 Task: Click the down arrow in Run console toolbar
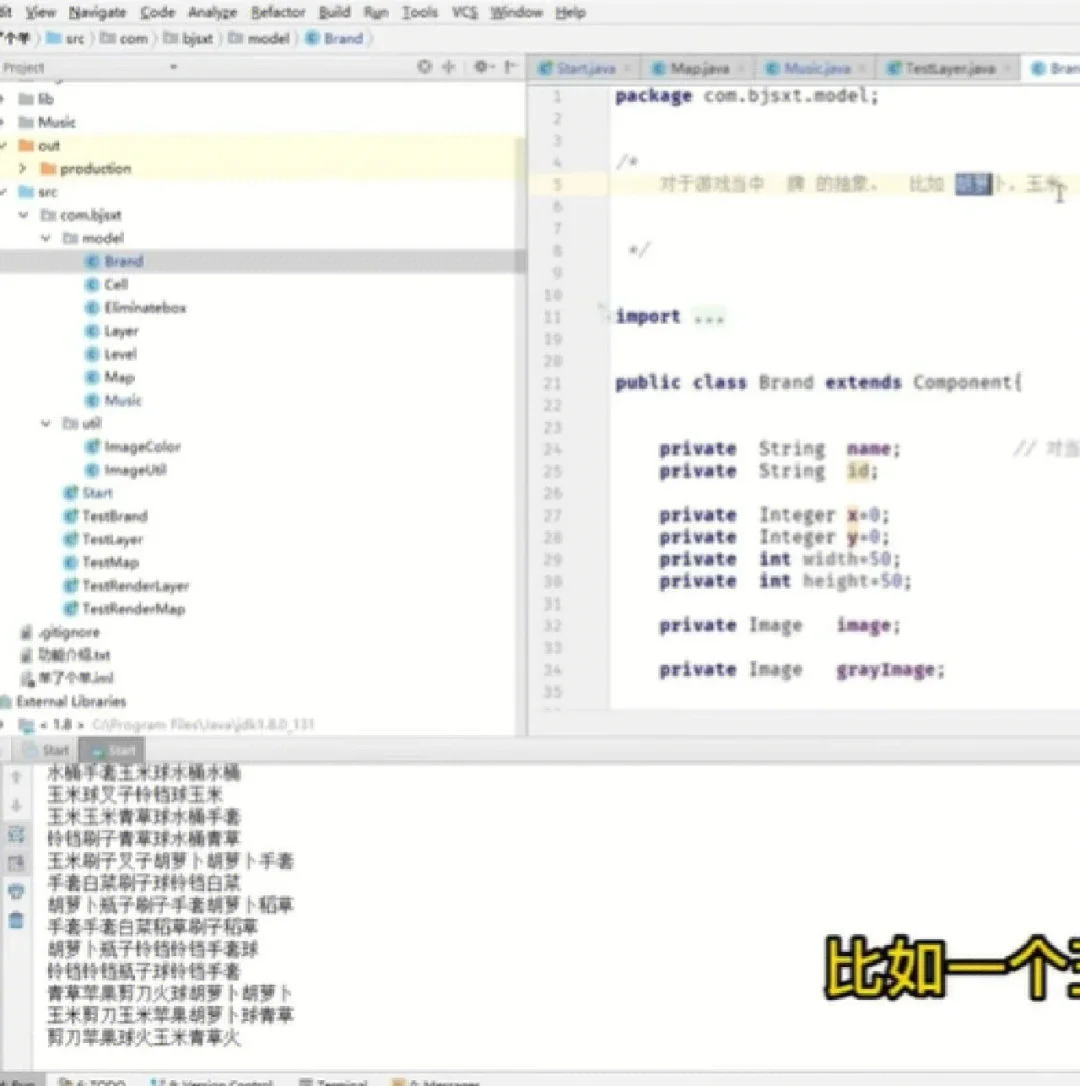point(17,805)
